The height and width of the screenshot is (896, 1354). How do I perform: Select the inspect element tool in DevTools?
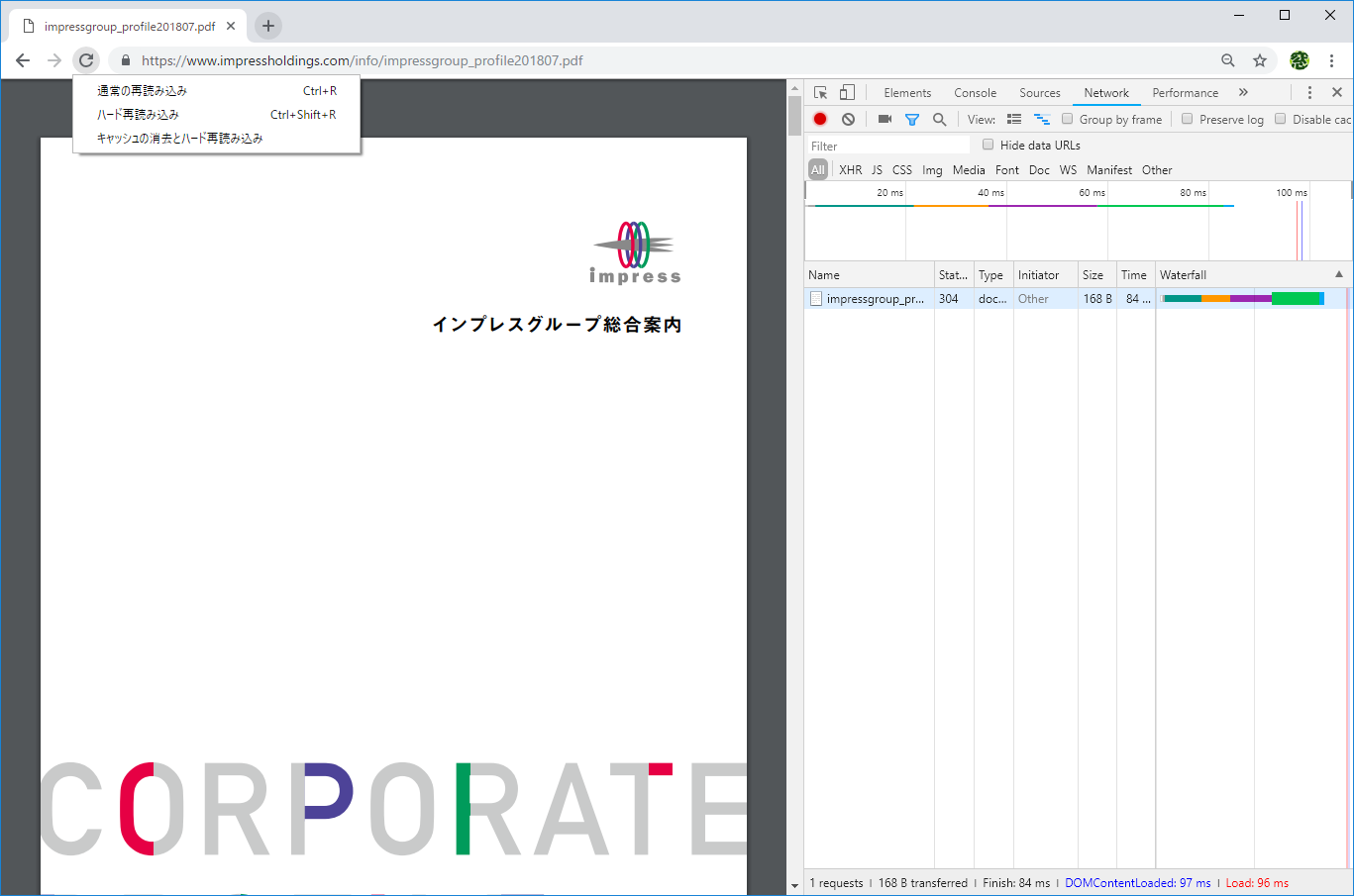(x=818, y=92)
